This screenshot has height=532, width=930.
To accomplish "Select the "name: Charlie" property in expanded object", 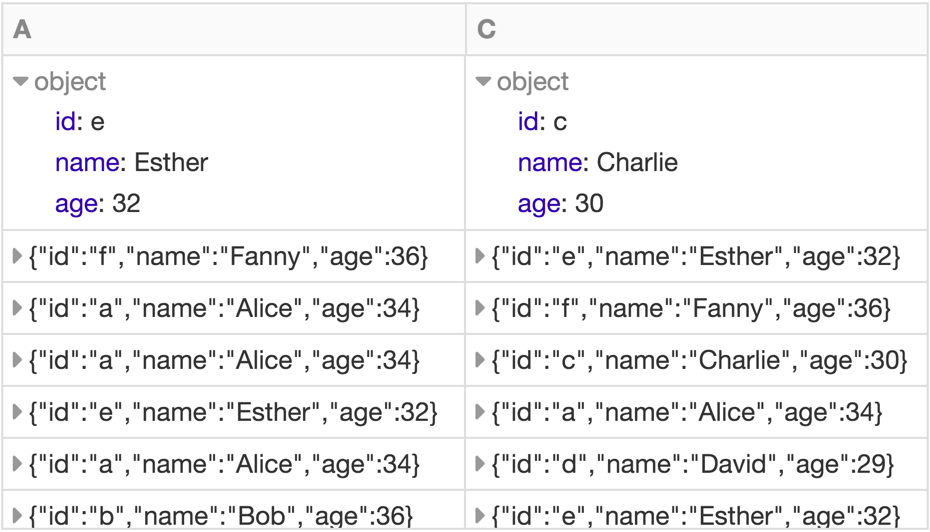I will [597, 163].
